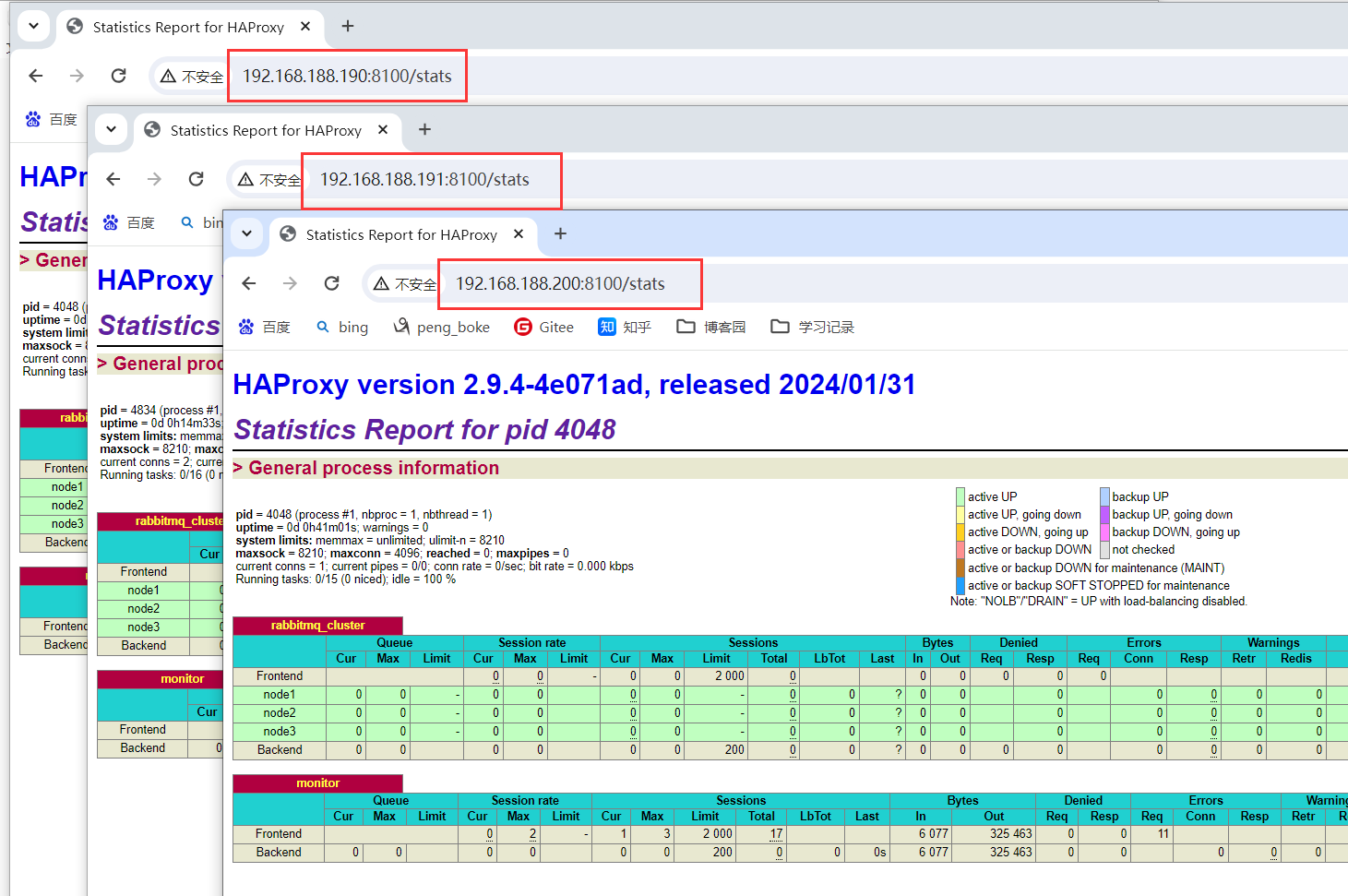Open the 百度 bookmark in the 192.168.188.190 window

[x=52, y=119]
